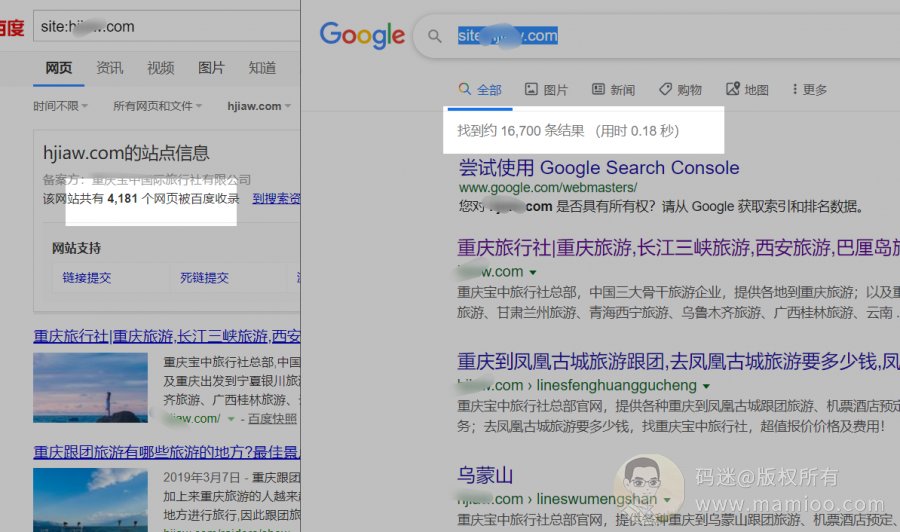This screenshot has height=532, width=900.
Task: Click the 死链提交 link
Action: point(204,278)
